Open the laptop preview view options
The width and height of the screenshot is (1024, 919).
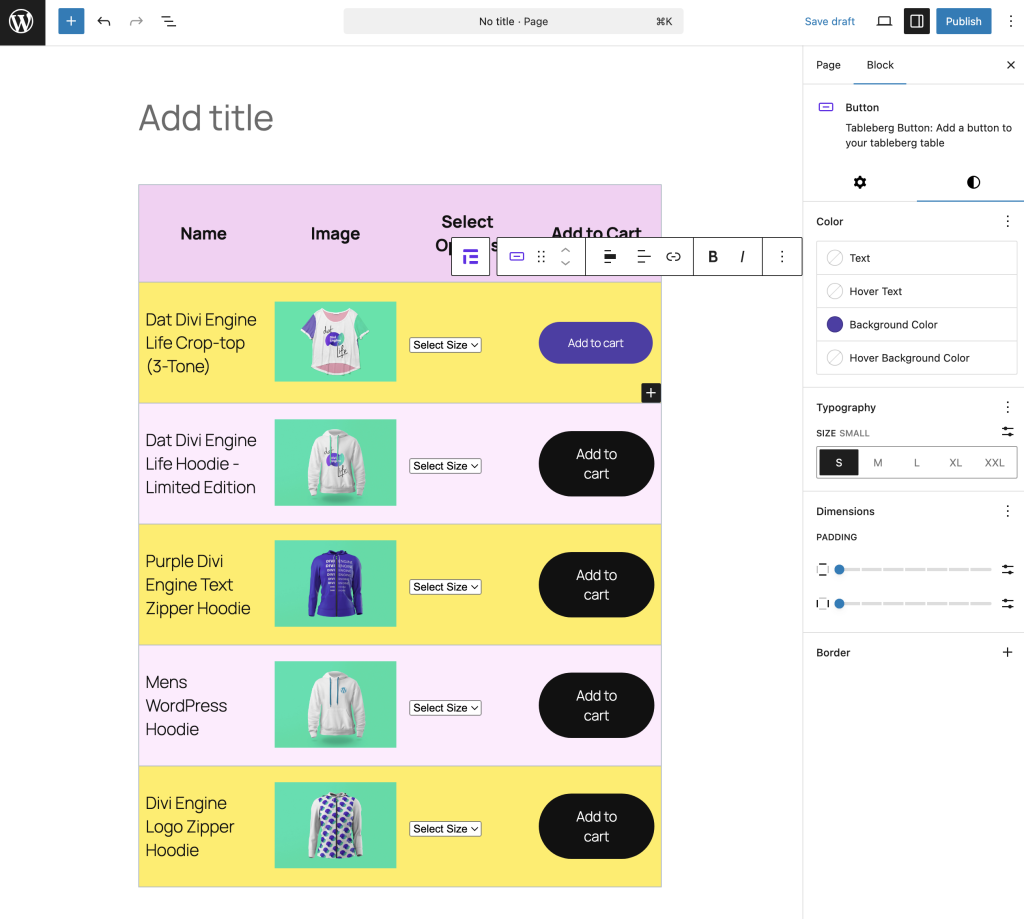click(x=884, y=22)
